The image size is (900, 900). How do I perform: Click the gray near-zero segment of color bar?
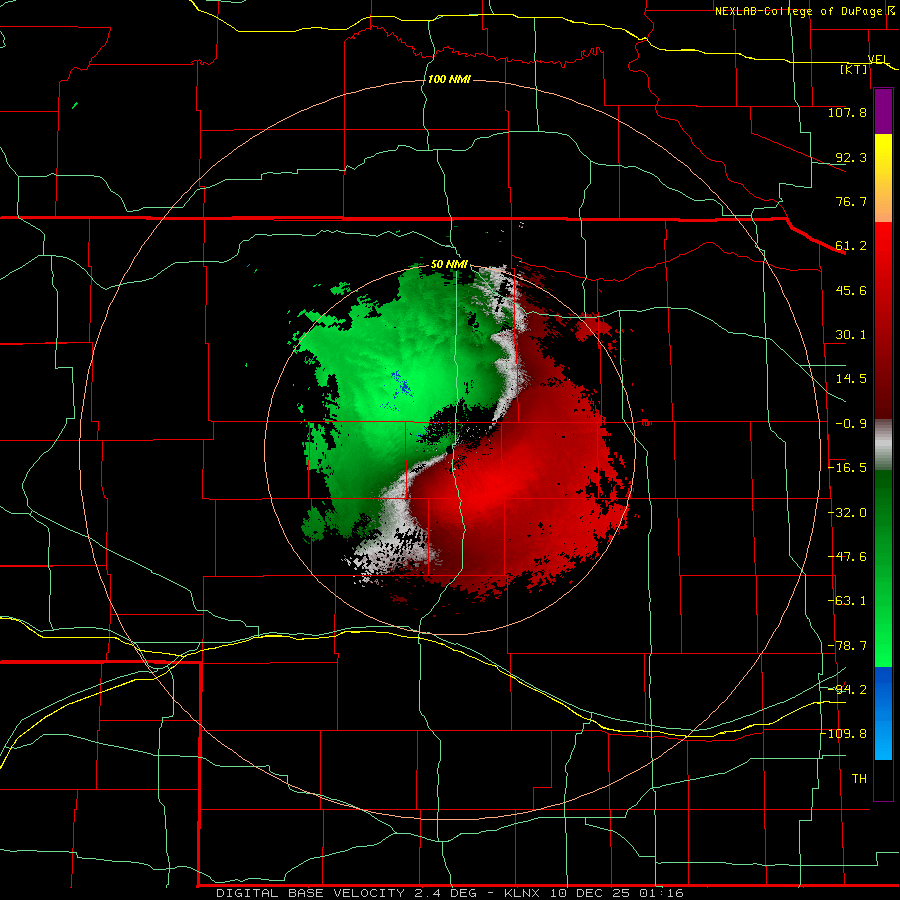[883, 445]
